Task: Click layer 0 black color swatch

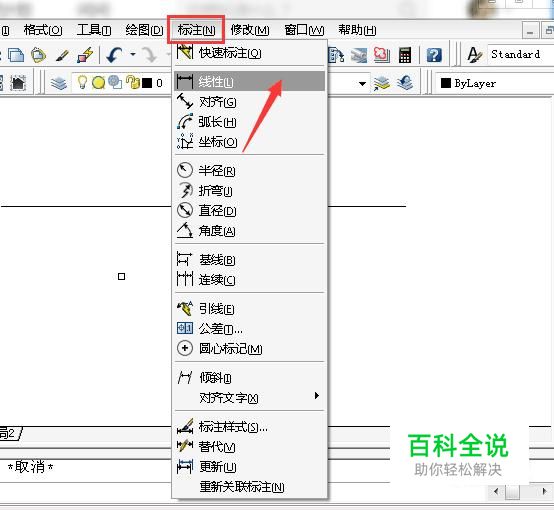Action: tap(147, 83)
